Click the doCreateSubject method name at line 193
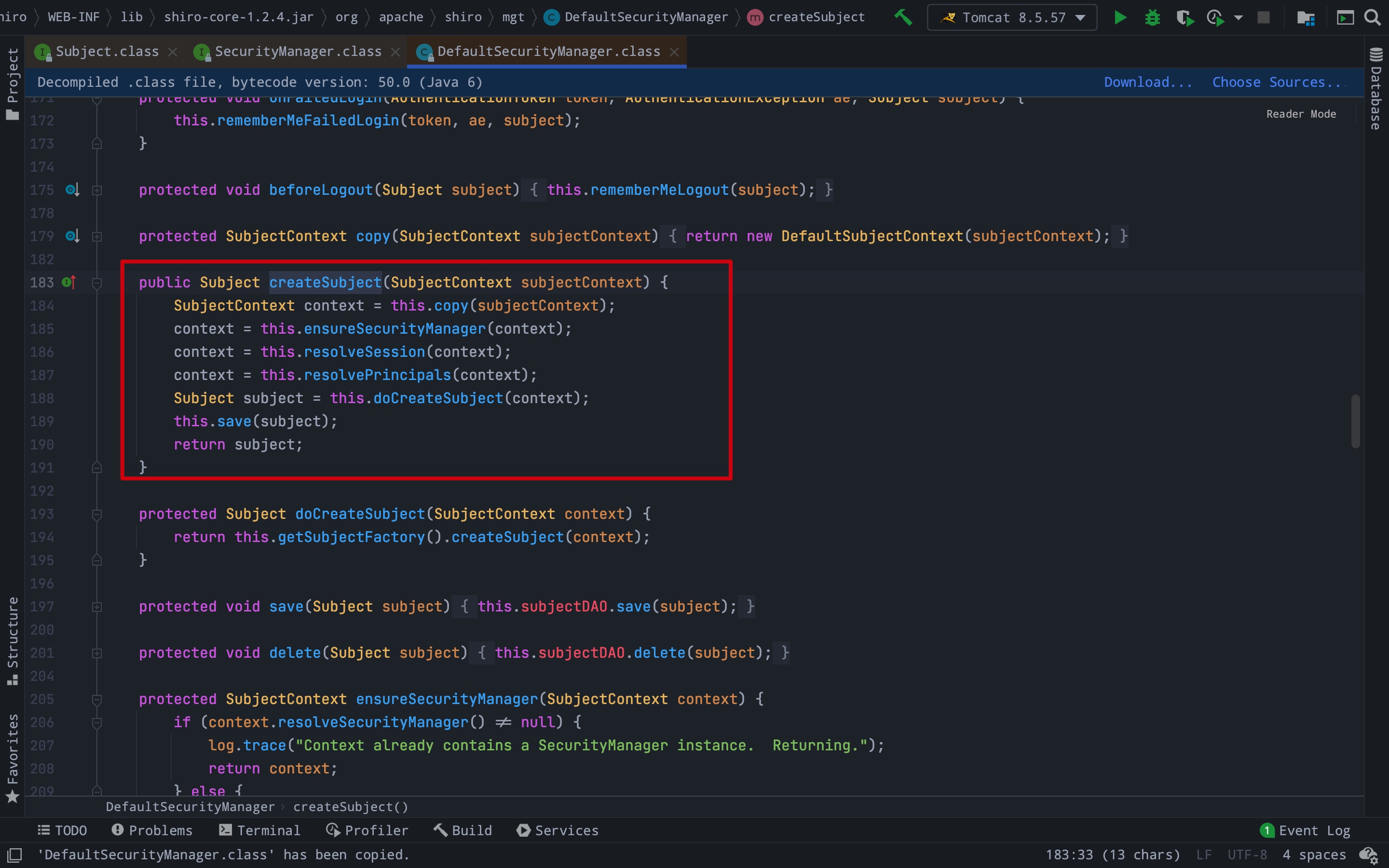Screen dimensions: 1389x868 coord(360,514)
